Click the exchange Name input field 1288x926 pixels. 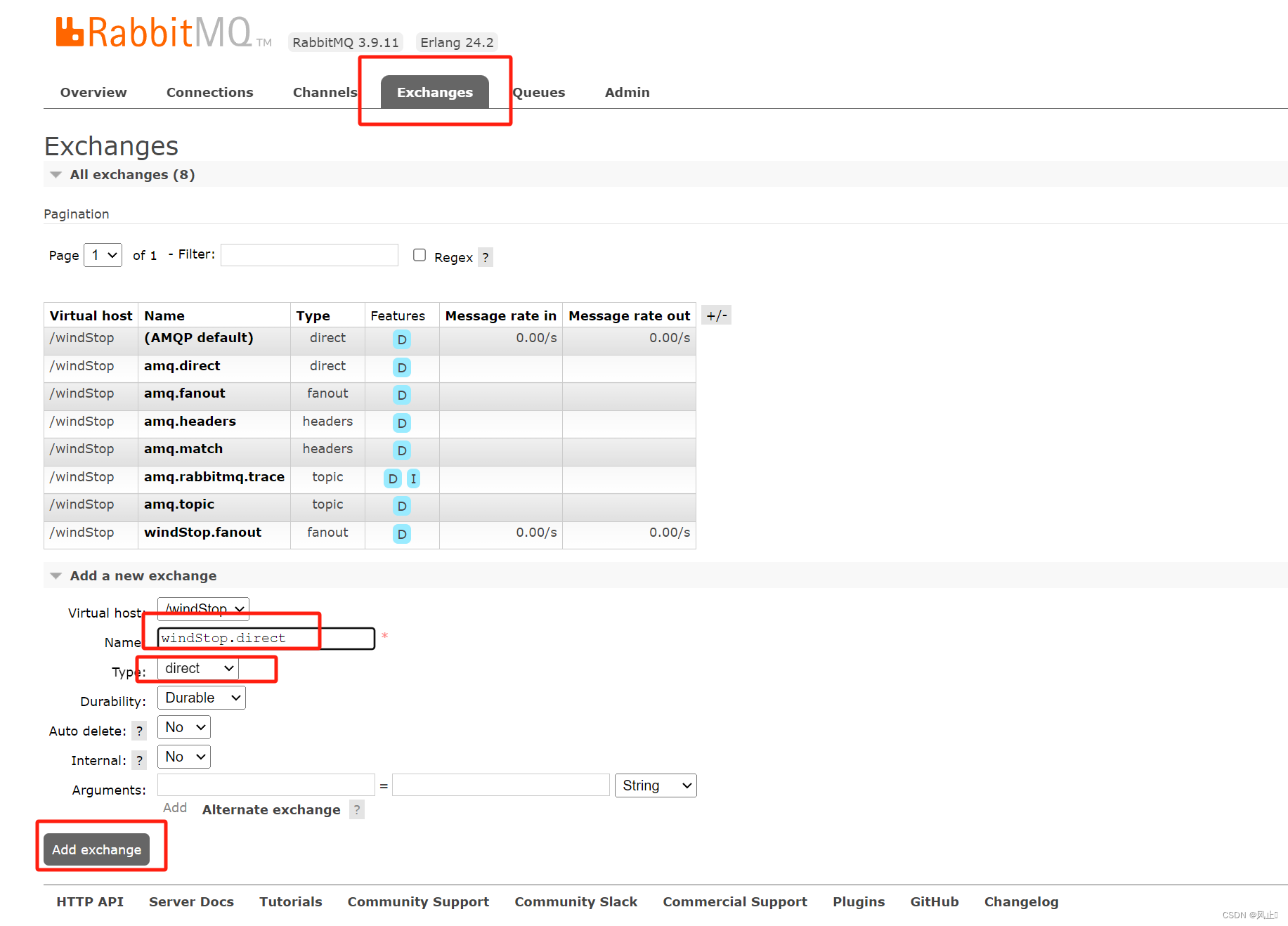pos(266,638)
